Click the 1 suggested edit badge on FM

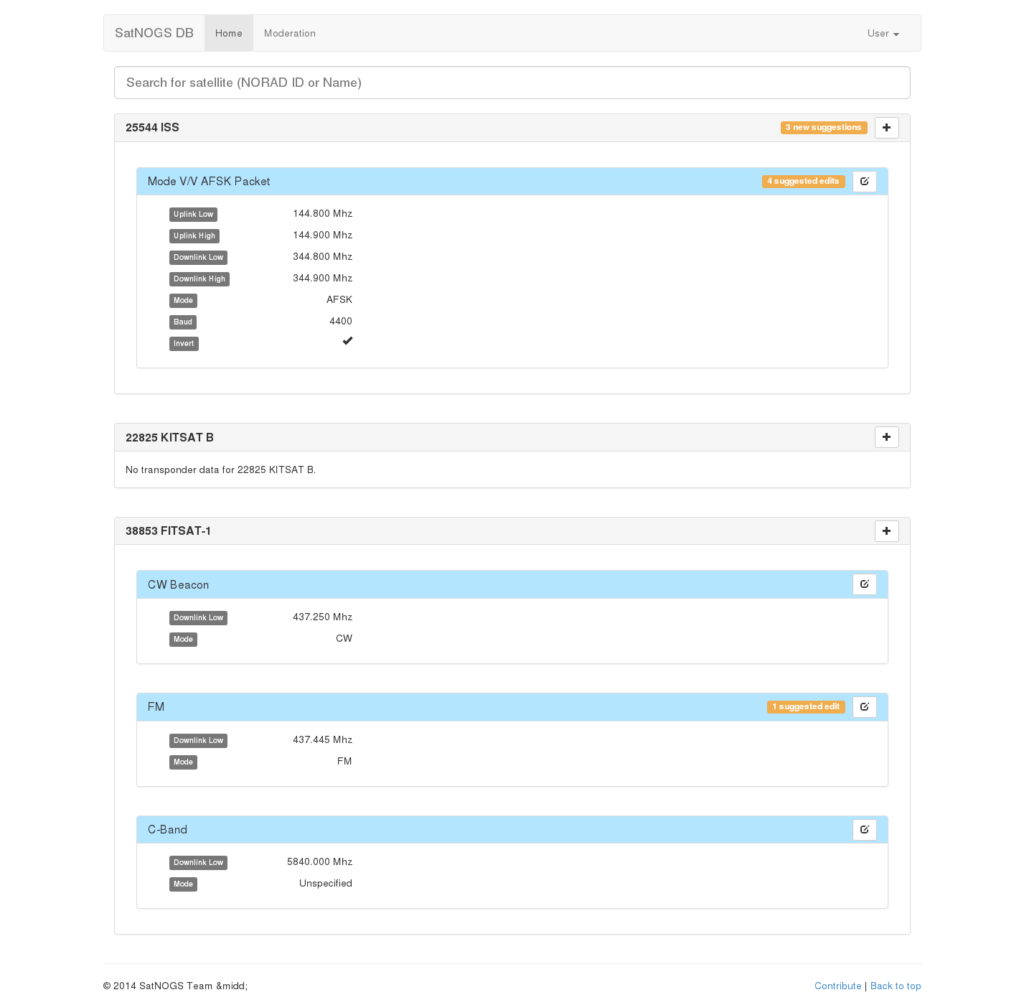click(x=806, y=707)
